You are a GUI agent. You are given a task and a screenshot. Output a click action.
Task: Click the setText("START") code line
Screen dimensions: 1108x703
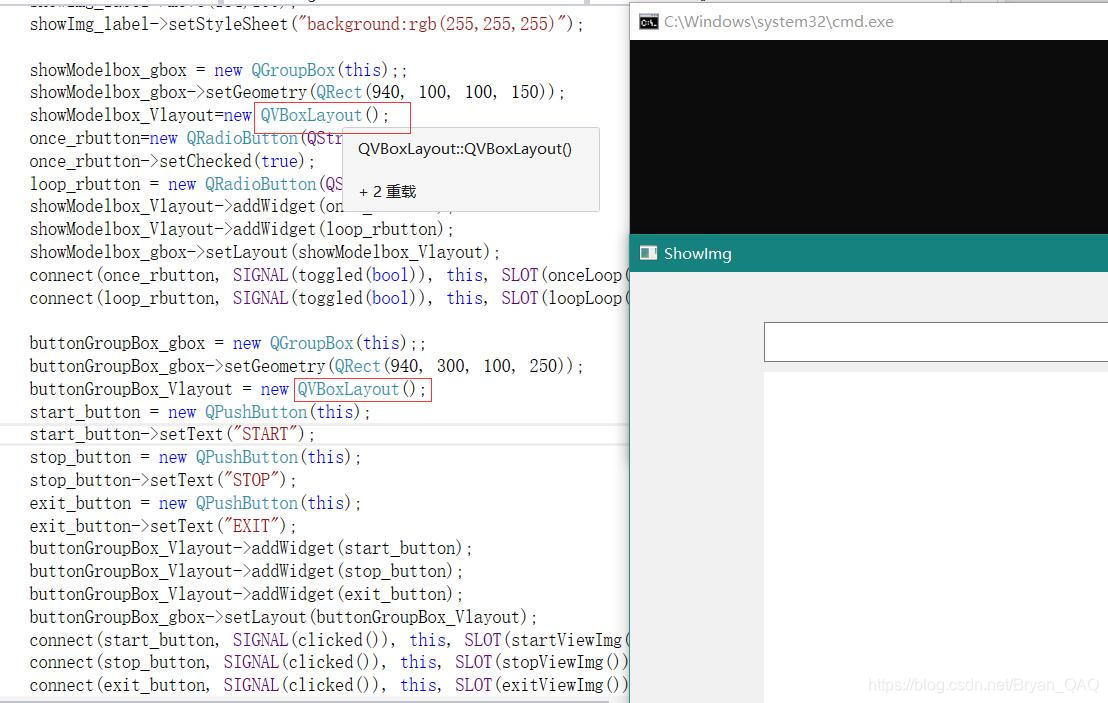coord(170,434)
